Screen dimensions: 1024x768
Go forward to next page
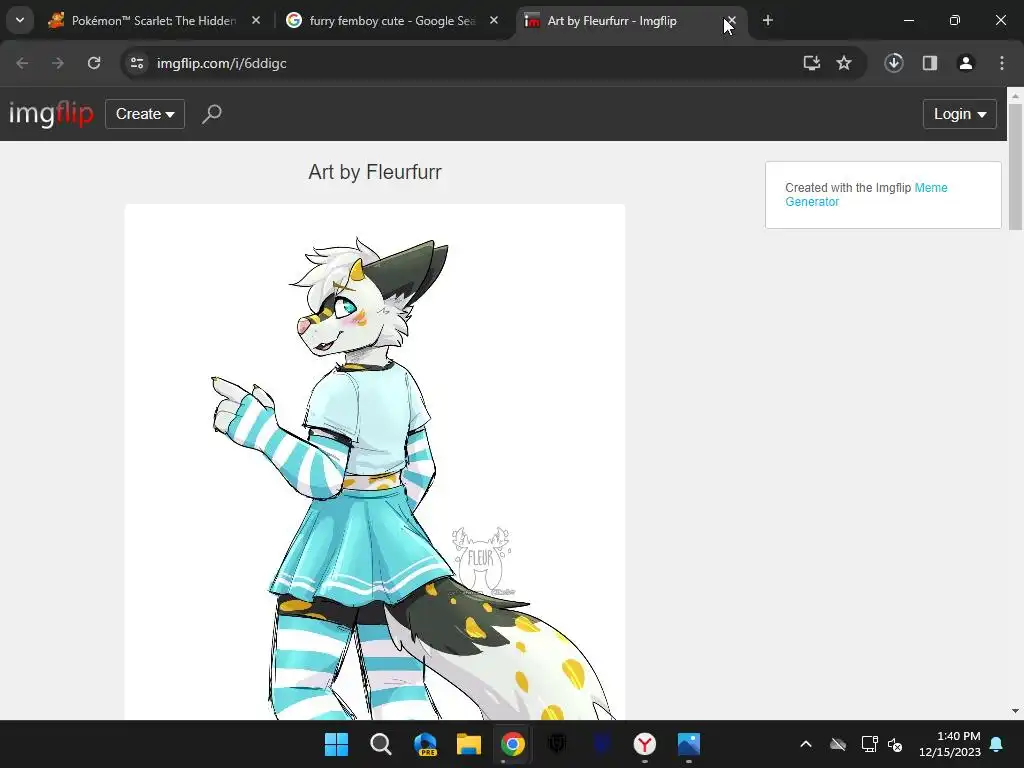[58, 63]
